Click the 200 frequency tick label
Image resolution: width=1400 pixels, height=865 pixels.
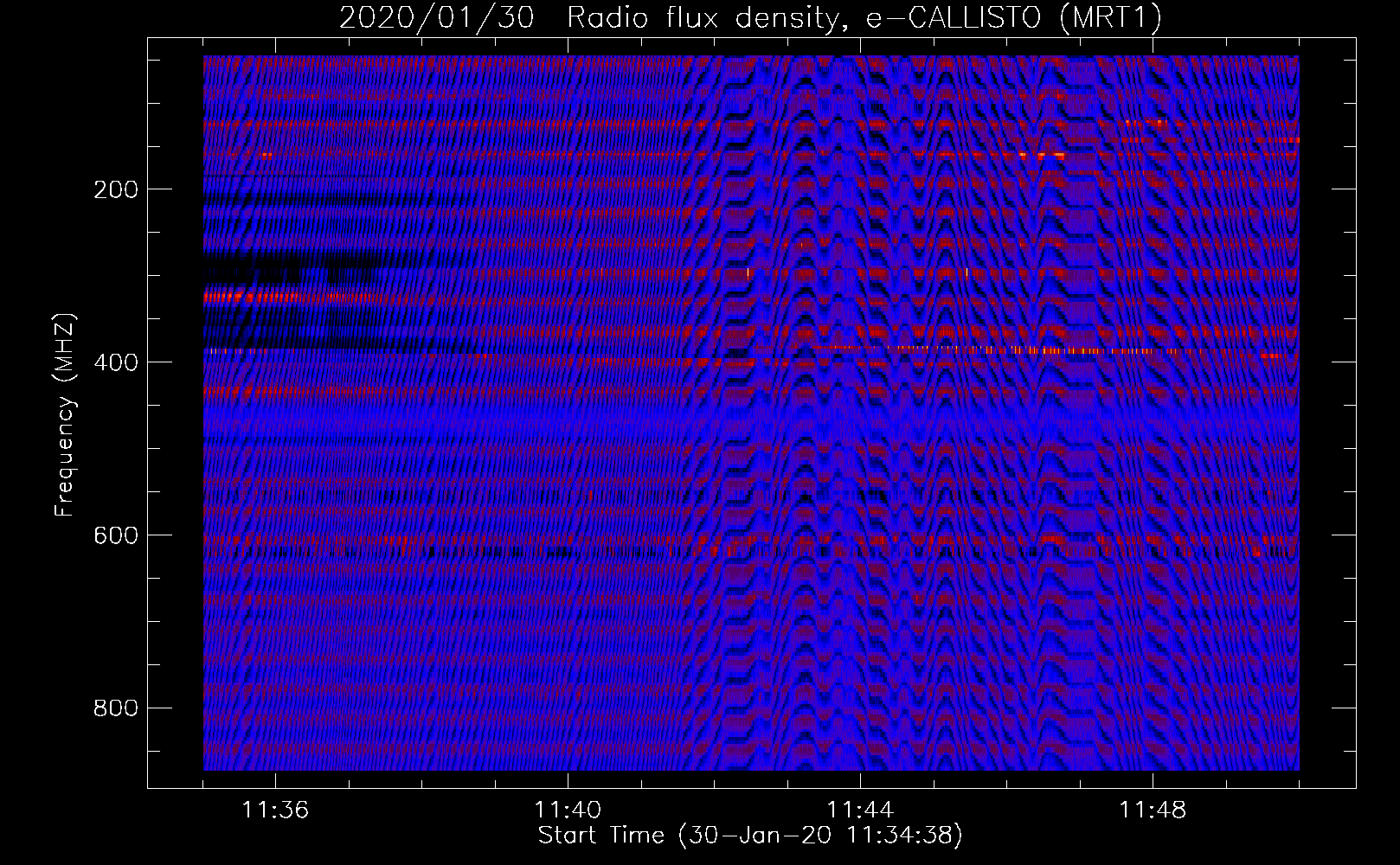115,190
